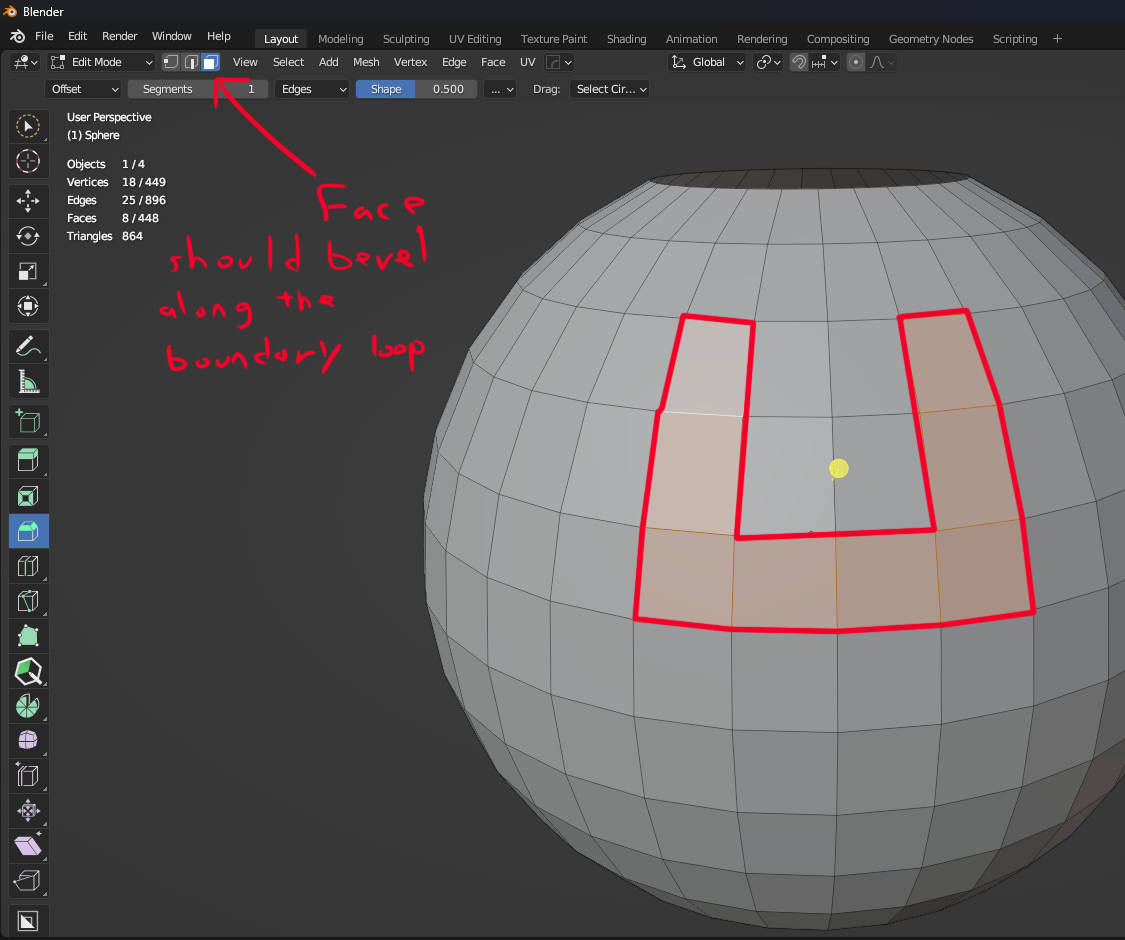Open the Mesh menu

pyautogui.click(x=366, y=62)
